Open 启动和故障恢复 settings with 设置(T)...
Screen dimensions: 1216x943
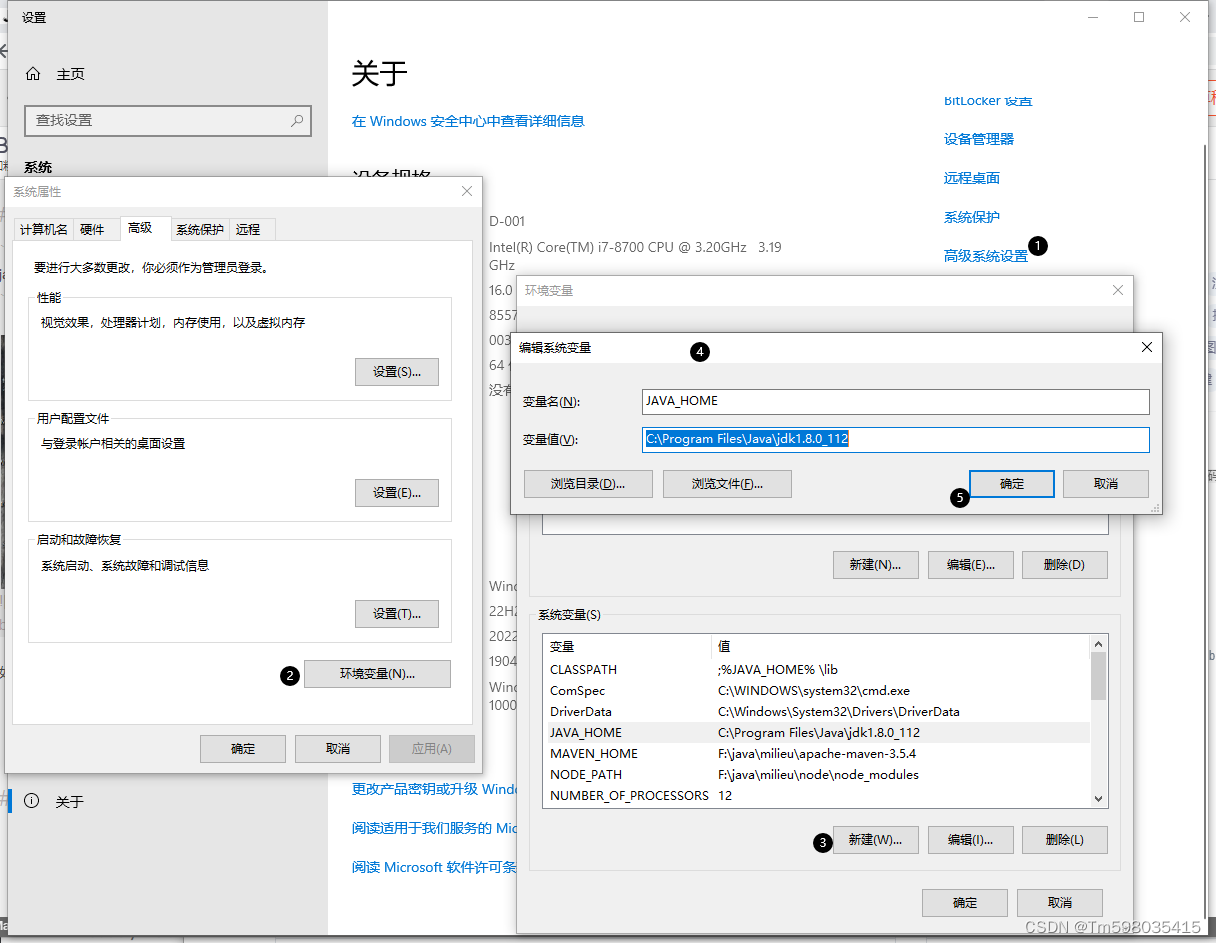[x=397, y=614]
